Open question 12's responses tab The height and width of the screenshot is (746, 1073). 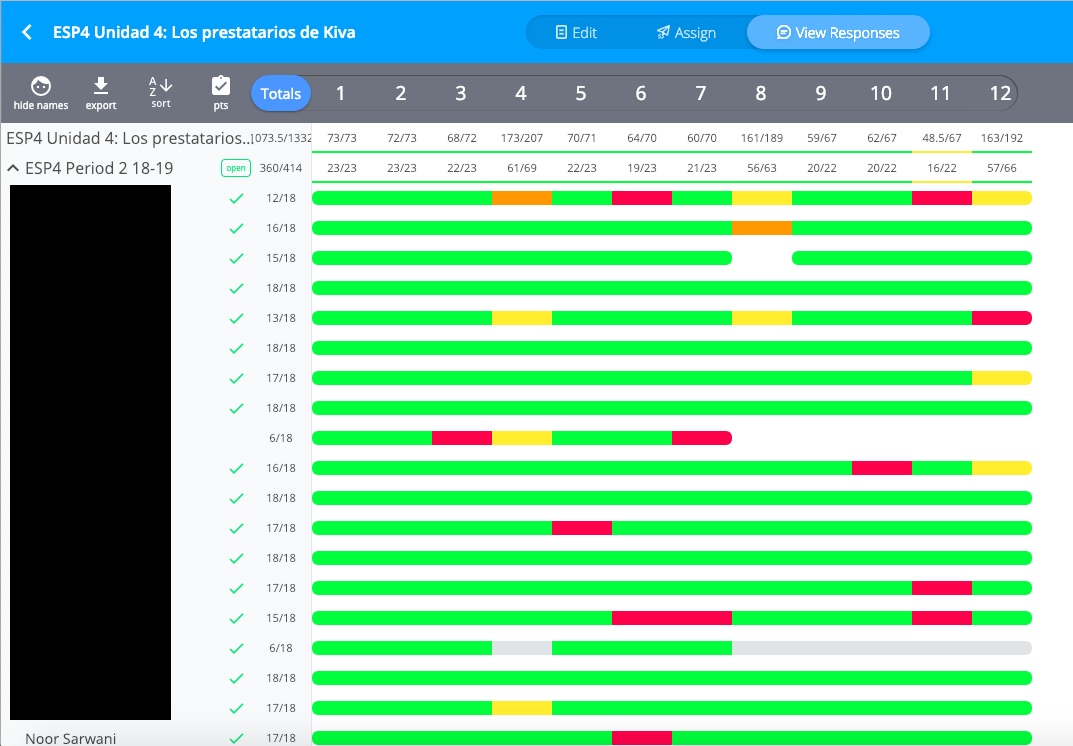(1000, 93)
